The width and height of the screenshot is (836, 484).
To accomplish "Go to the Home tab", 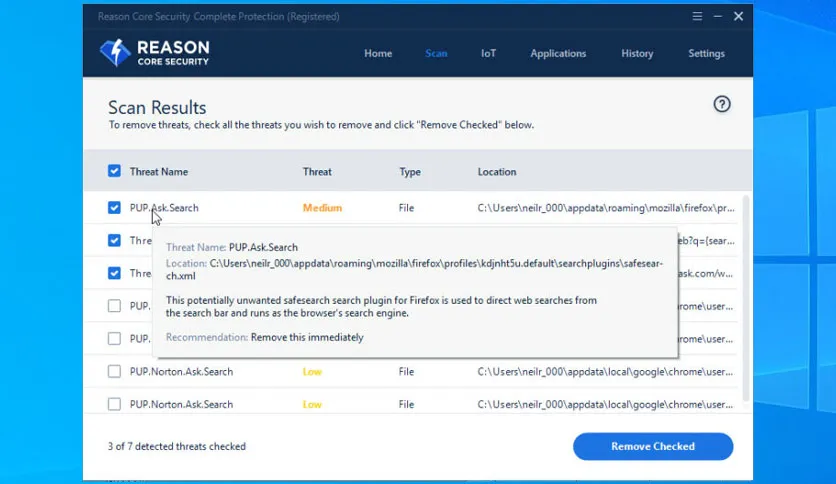I will [x=378, y=53].
